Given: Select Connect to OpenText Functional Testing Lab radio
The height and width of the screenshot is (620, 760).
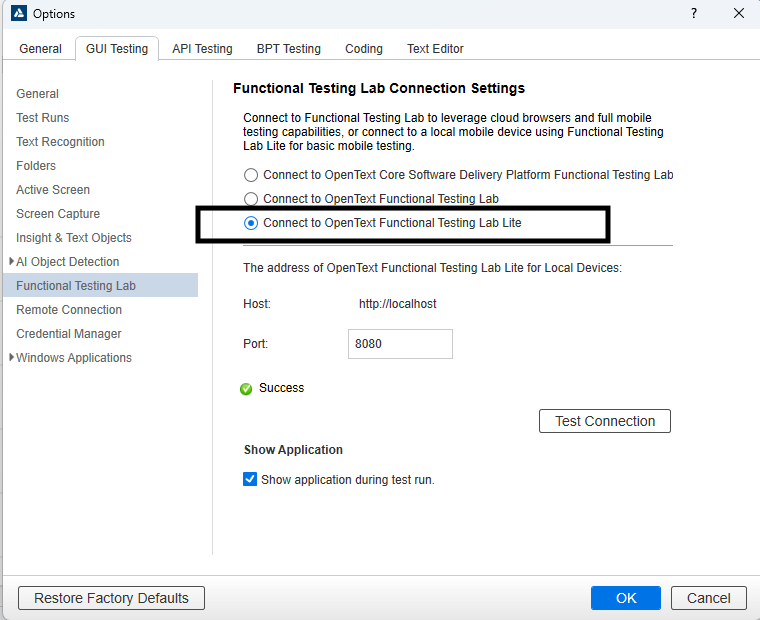Looking at the screenshot, I should pyautogui.click(x=251, y=199).
